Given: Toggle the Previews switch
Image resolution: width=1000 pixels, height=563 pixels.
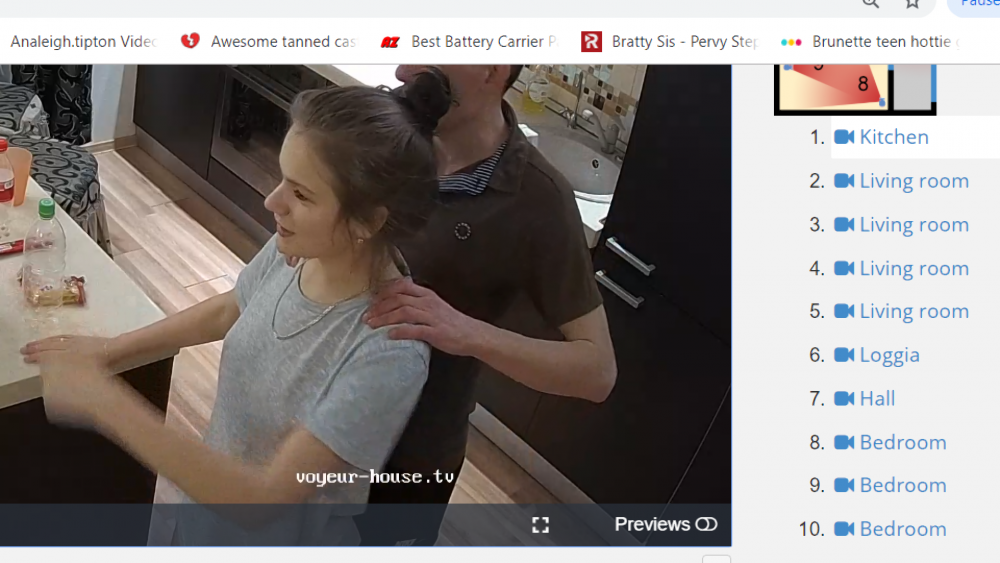Looking at the screenshot, I should (706, 525).
